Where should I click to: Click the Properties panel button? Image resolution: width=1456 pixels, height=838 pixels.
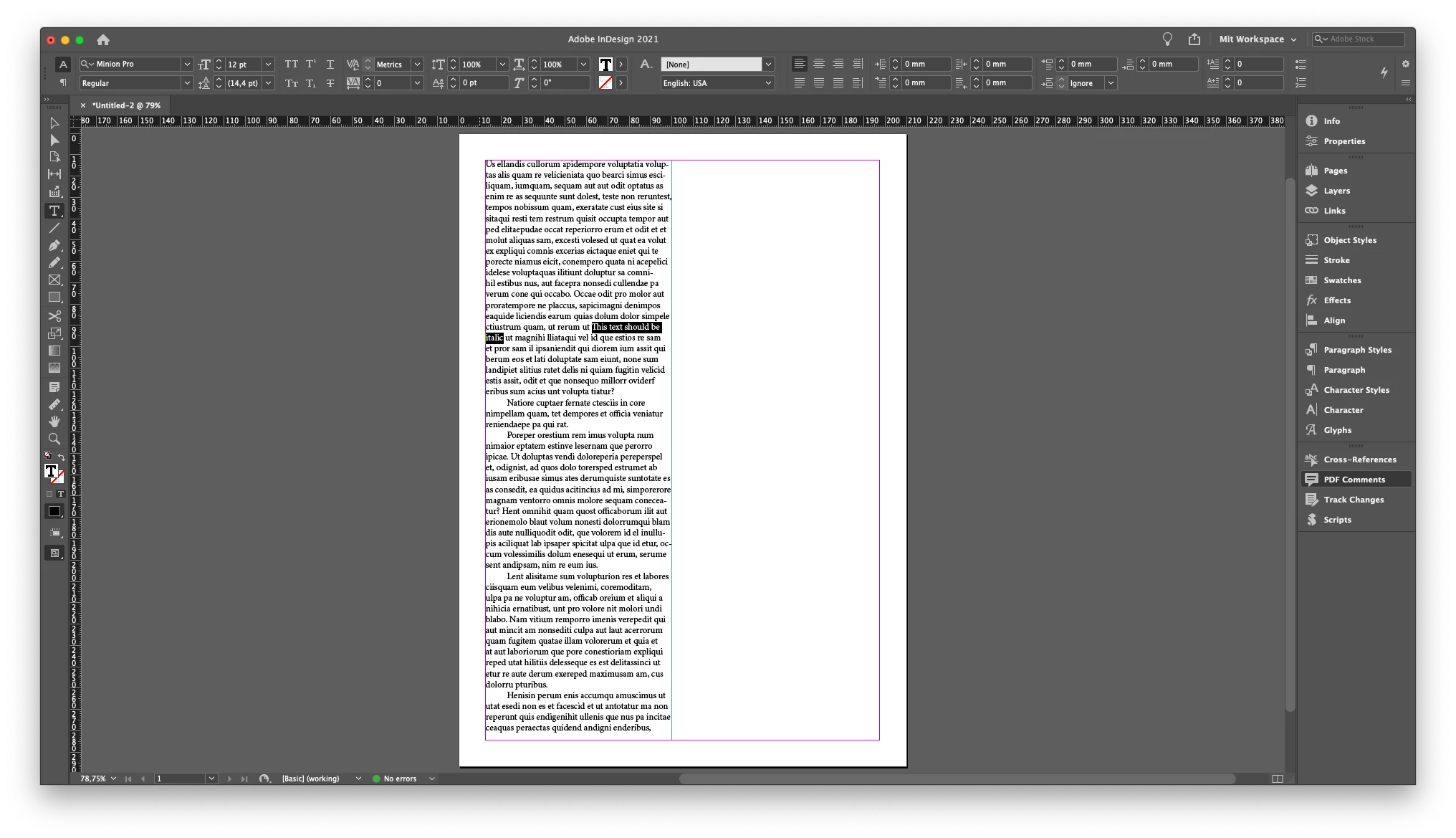(1344, 141)
